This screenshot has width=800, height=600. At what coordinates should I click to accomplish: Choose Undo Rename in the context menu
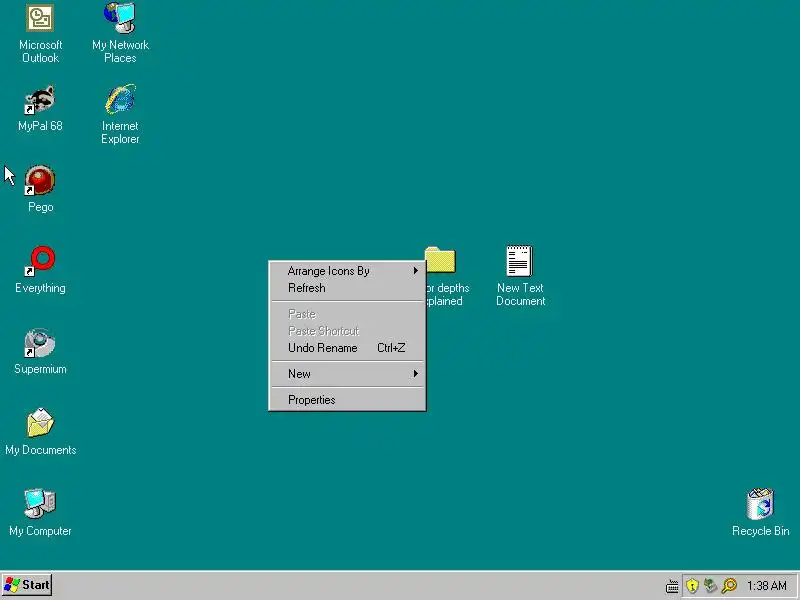click(x=347, y=348)
